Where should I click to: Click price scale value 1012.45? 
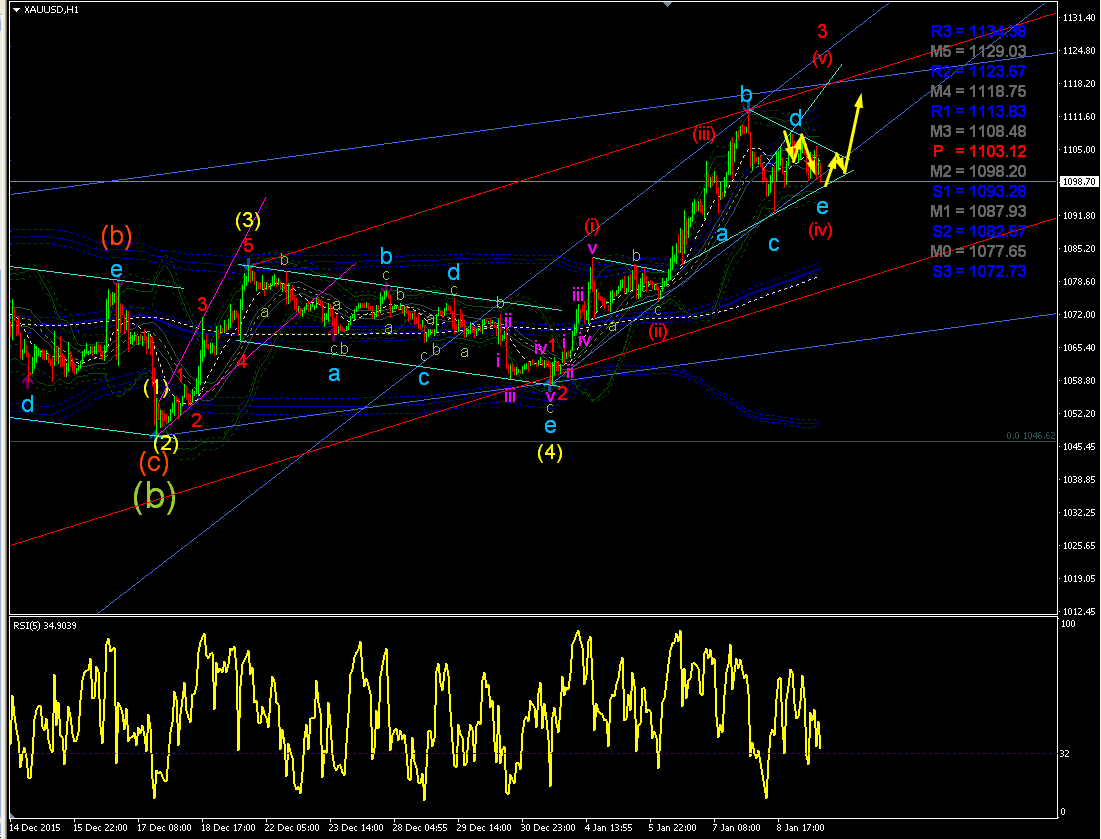[1079, 612]
